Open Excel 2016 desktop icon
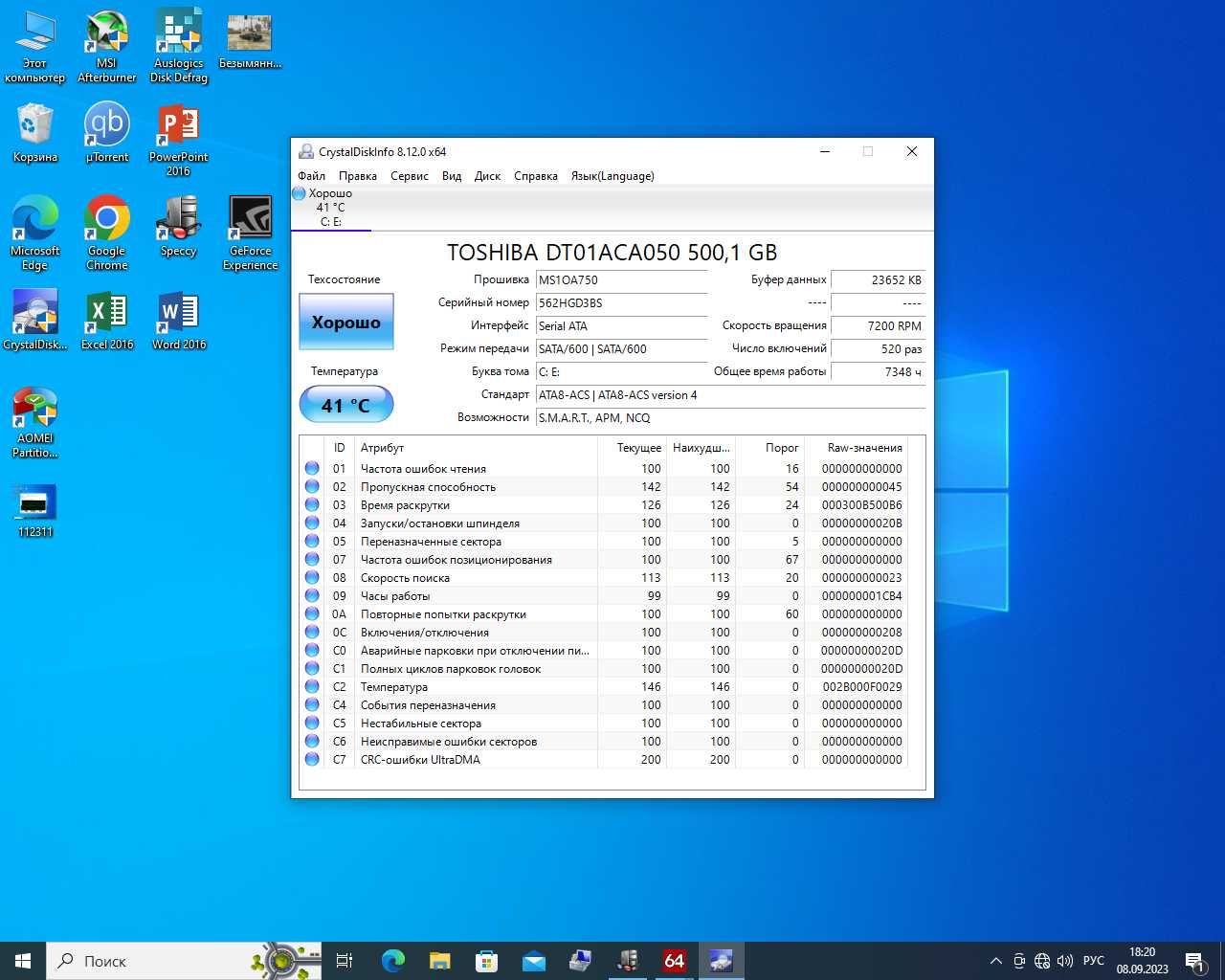The height and width of the screenshot is (980, 1225). 107,321
